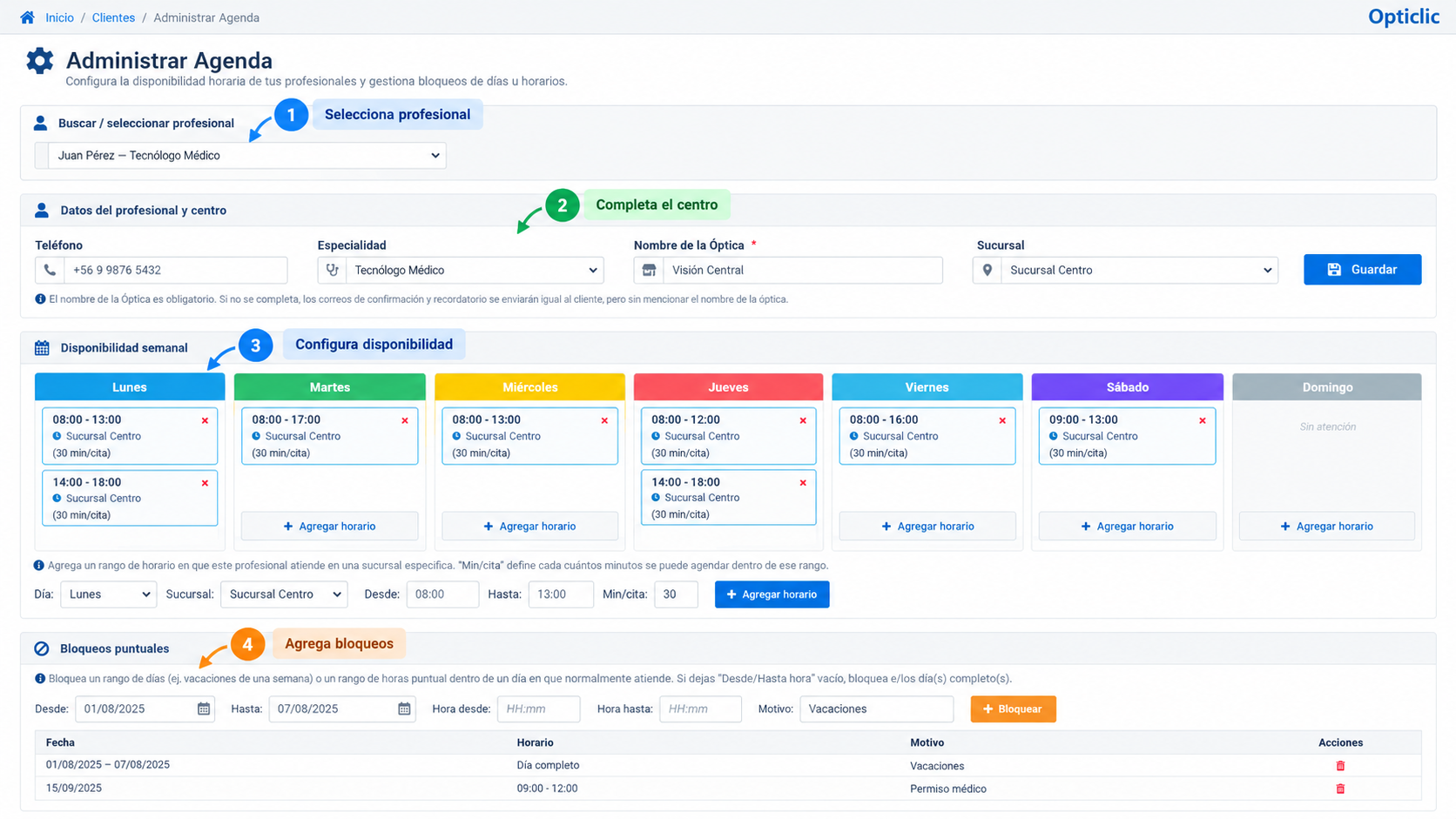Viewport: 1456px width, 819px height.
Task: Remove Sábado 09:00 - 13:00 schedule
Action: tap(1203, 420)
